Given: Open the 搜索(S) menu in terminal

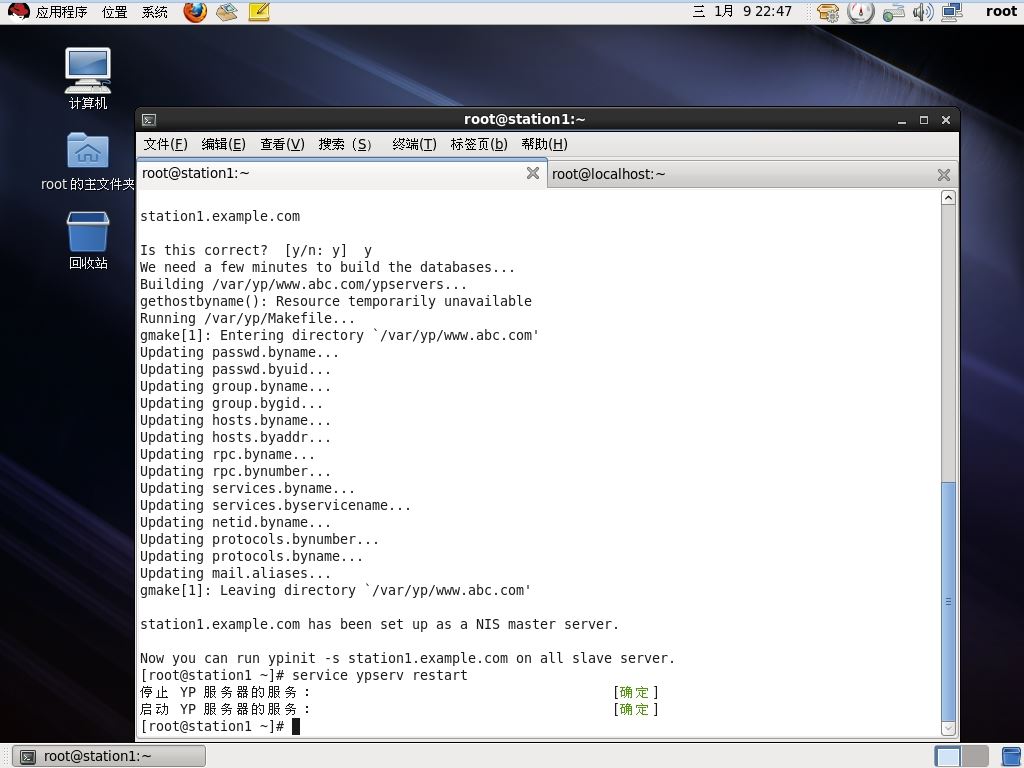Looking at the screenshot, I should coord(345,144).
